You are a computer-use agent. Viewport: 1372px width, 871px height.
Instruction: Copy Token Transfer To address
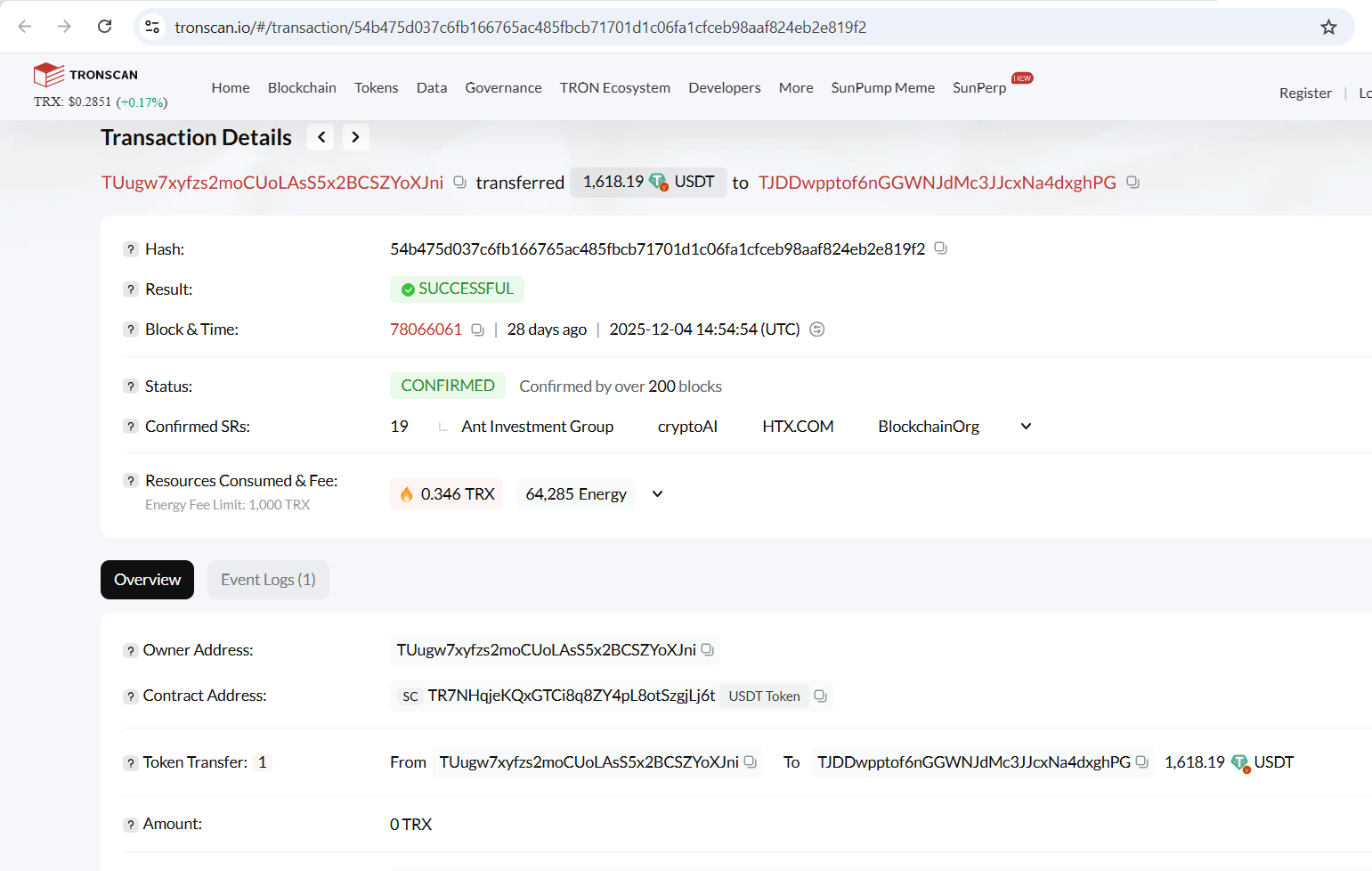[1141, 762]
